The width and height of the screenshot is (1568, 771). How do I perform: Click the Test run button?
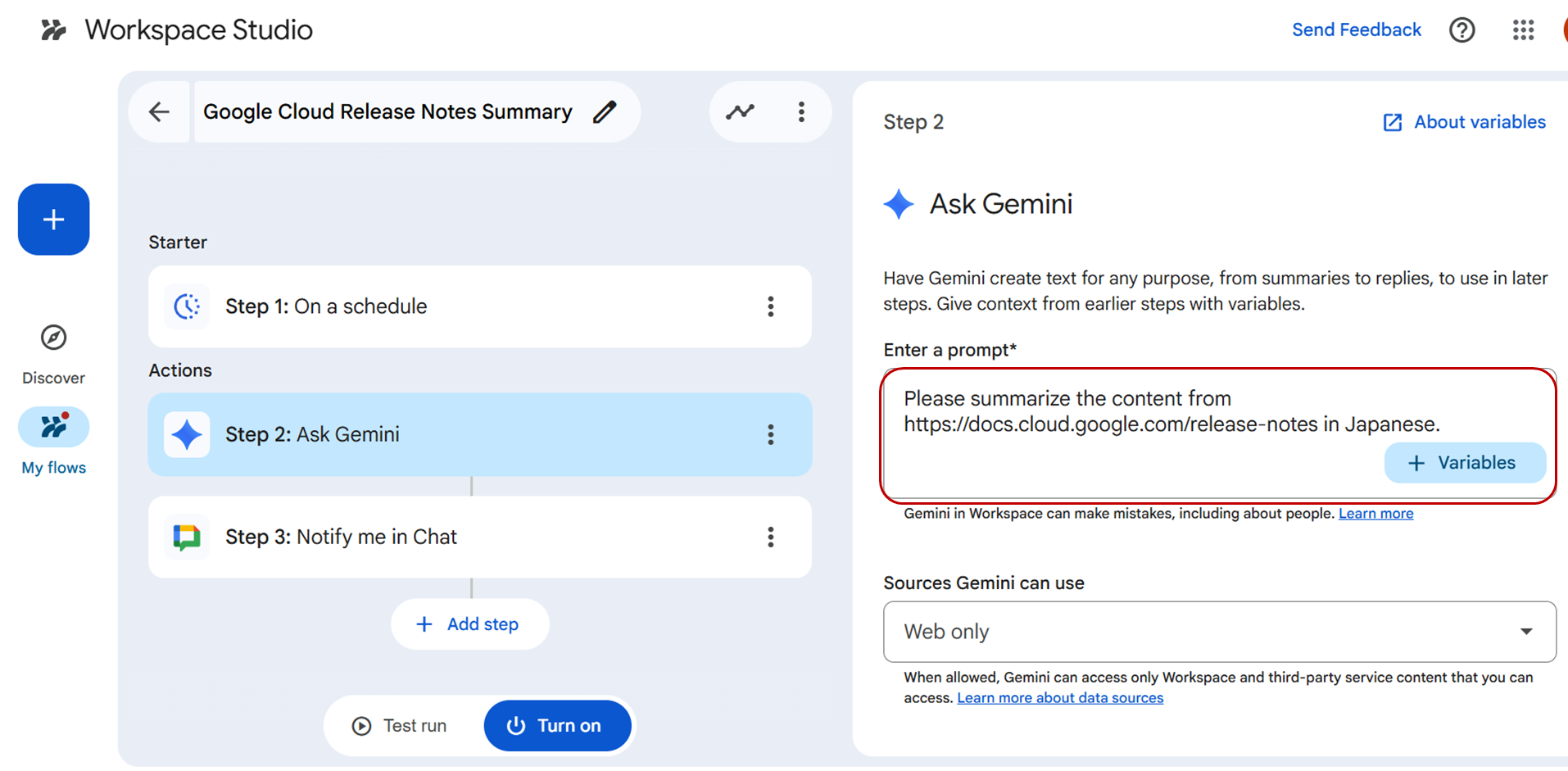pos(400,726)
